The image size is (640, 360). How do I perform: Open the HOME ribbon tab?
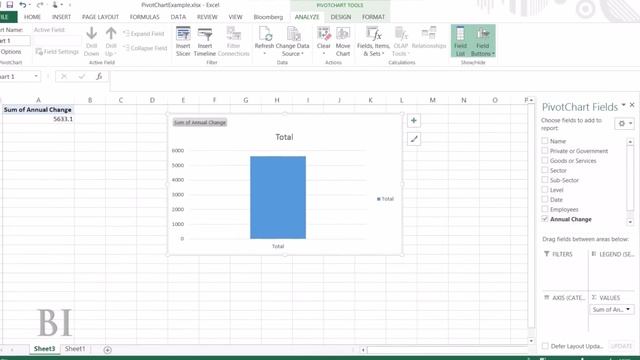32,17
